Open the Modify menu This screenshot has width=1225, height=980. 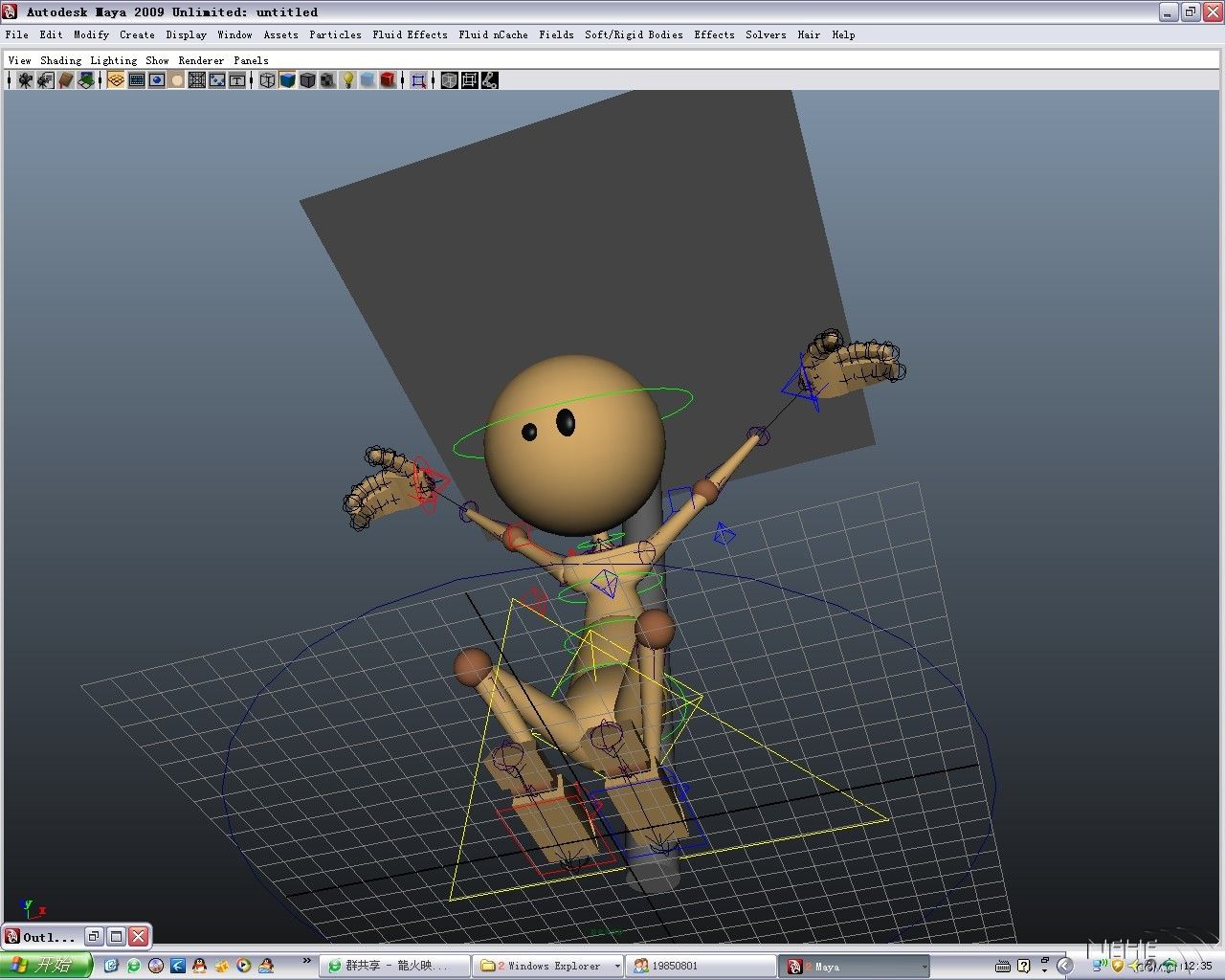point(91,34)
